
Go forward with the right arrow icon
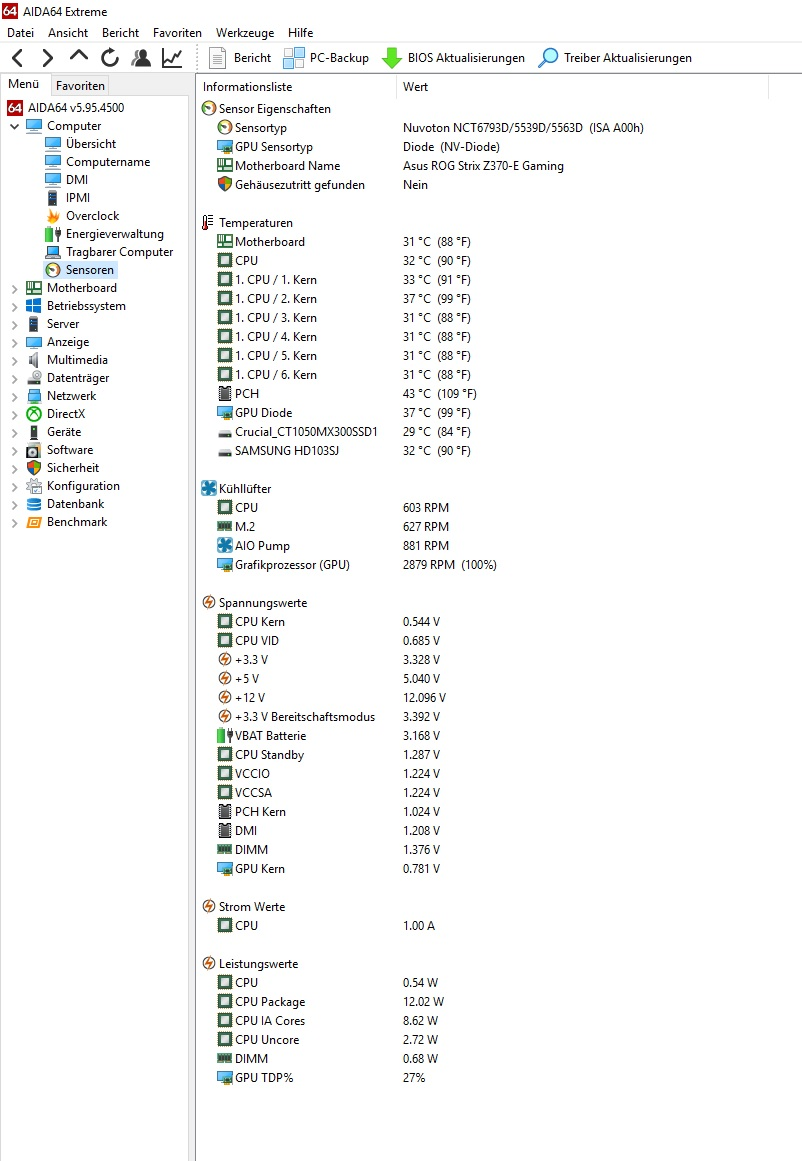coord(47,58)
